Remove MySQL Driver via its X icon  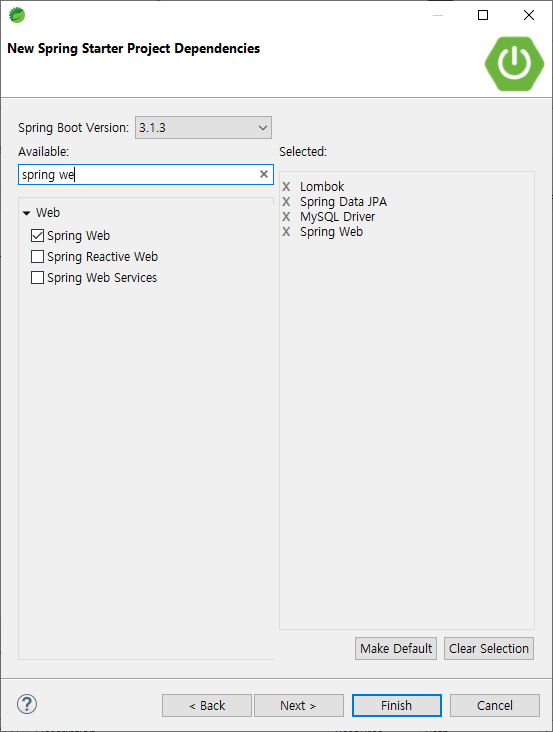coord(286,217)
